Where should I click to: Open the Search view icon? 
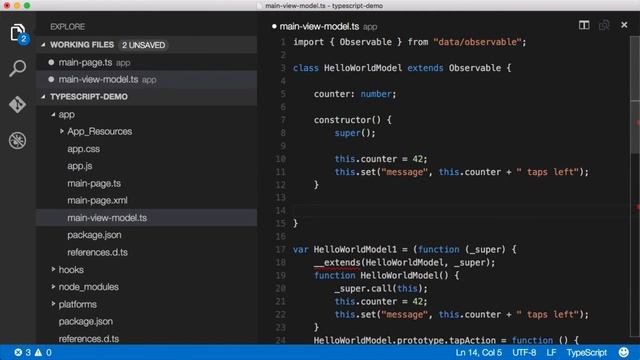point(18,68)
